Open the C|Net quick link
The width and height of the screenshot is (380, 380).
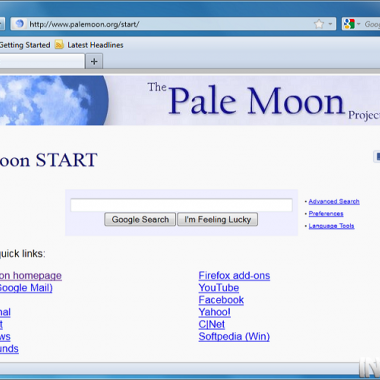coord(212,324)
